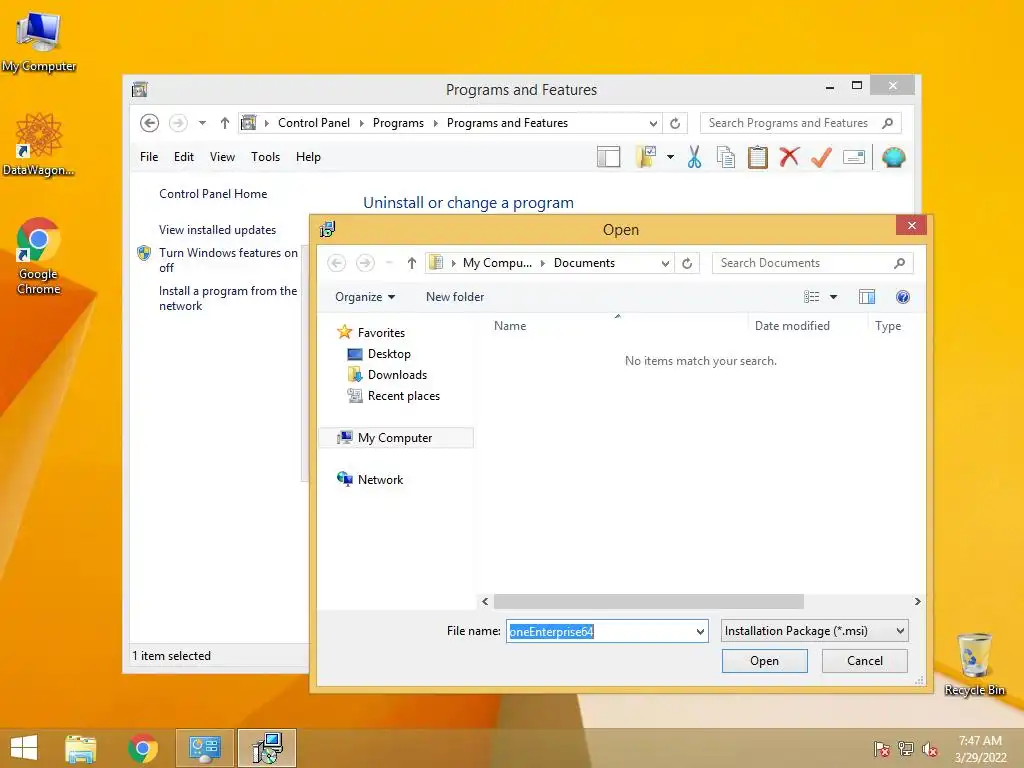Go up one folder in Open dialog
The image size is (1024, 768).
(x=411, y=263)
